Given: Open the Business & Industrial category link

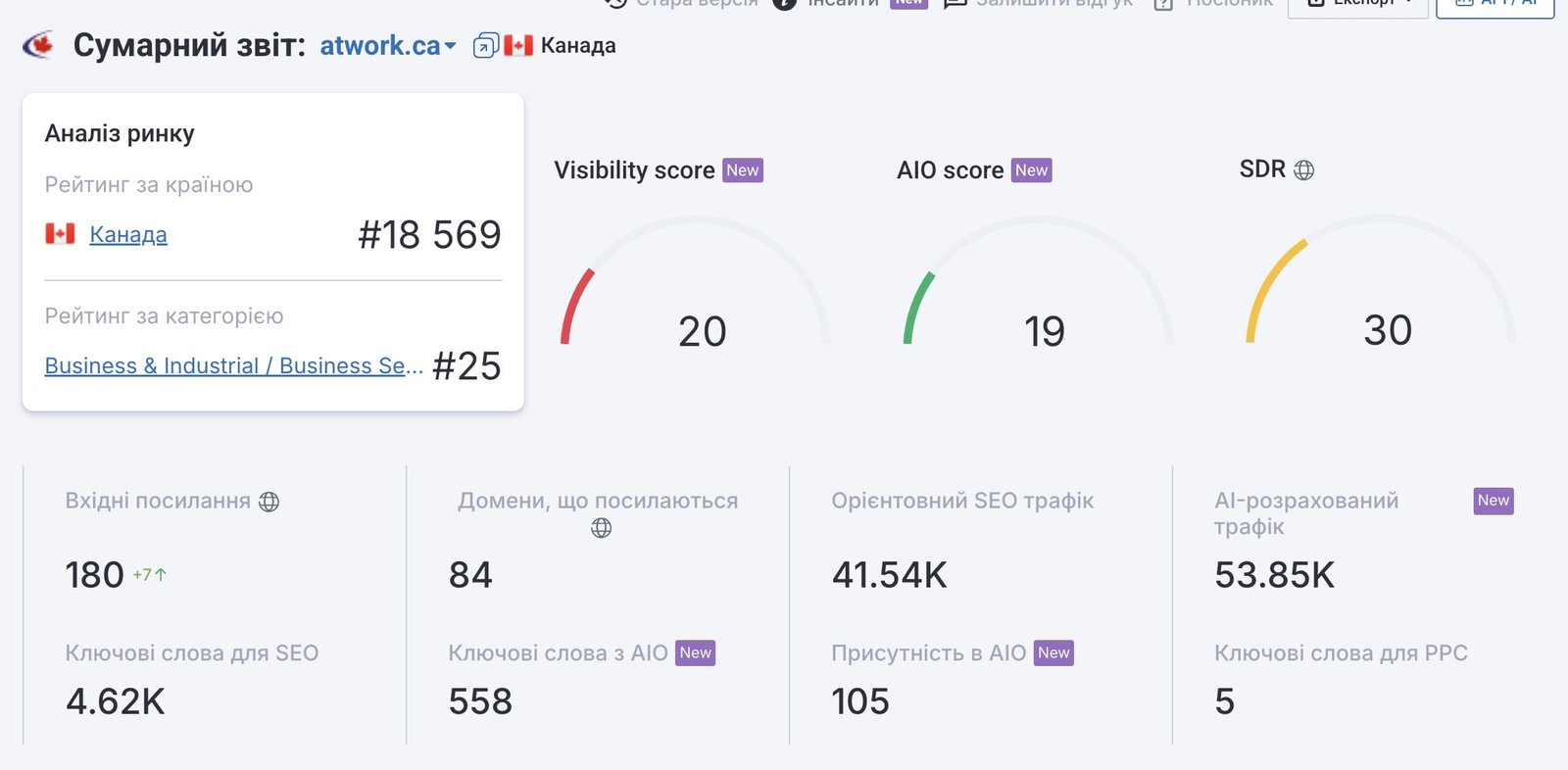Looking at the screenshot, I should (234, 365).
